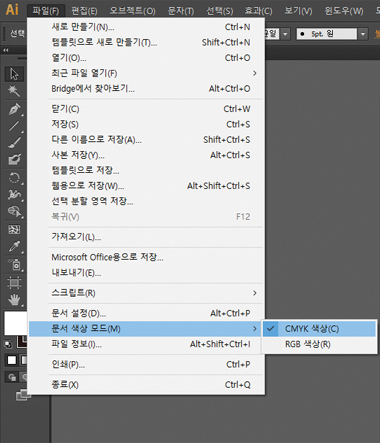Expand the 최근 파일 열기(F) submenu
Viewport: 380px width, 443px height.
(147, 73)
